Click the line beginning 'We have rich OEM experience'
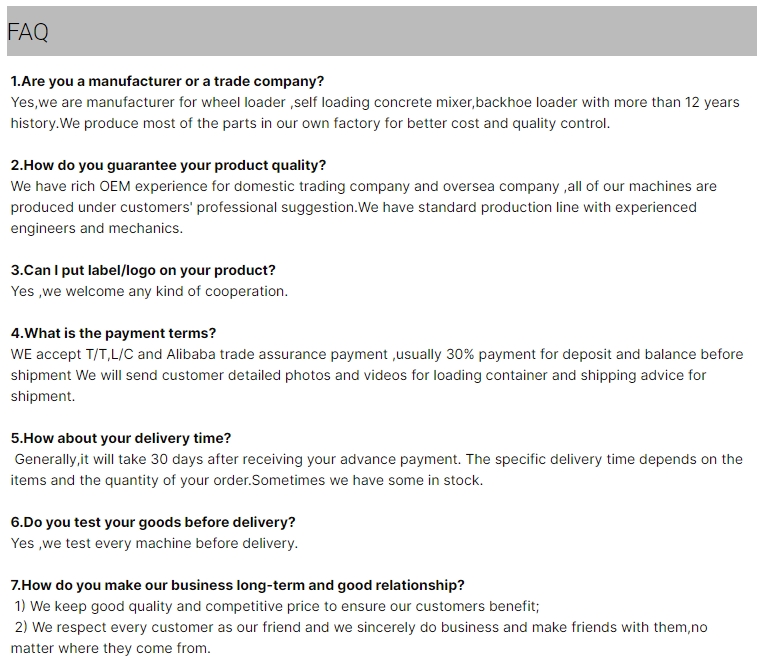765x663 pixels. coord(363,186)
